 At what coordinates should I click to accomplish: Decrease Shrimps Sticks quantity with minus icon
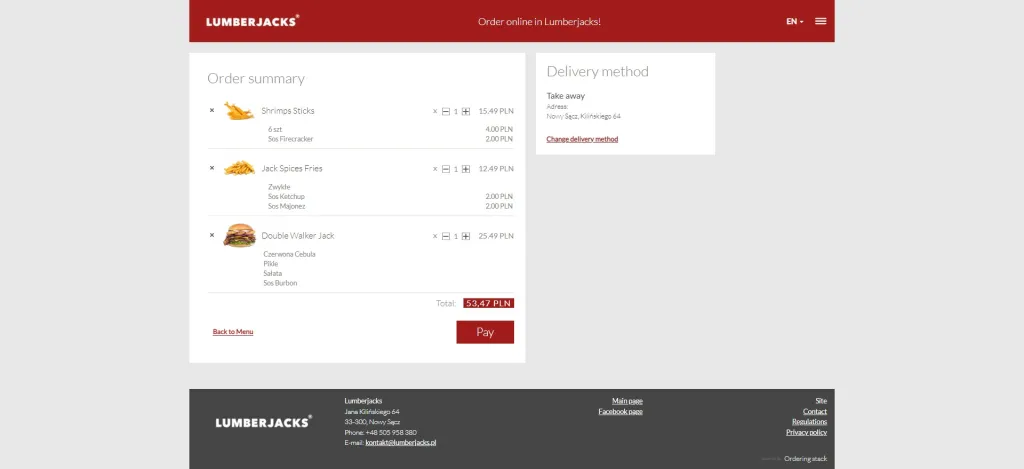445,112
